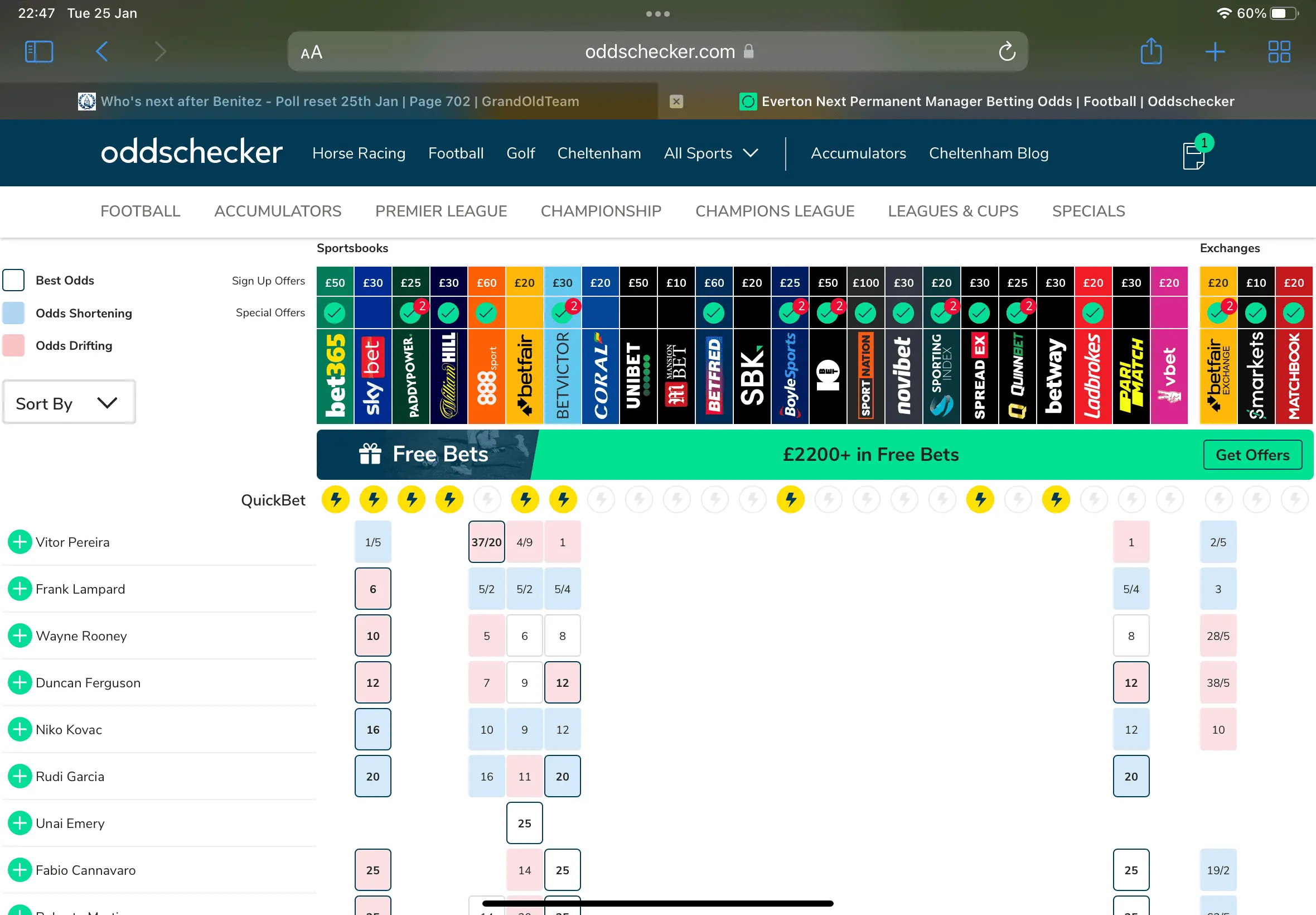The width and height of the screenshot is (1316, 915).
Task: Tick the Best Odds checkbox
Action: (14, 280)
